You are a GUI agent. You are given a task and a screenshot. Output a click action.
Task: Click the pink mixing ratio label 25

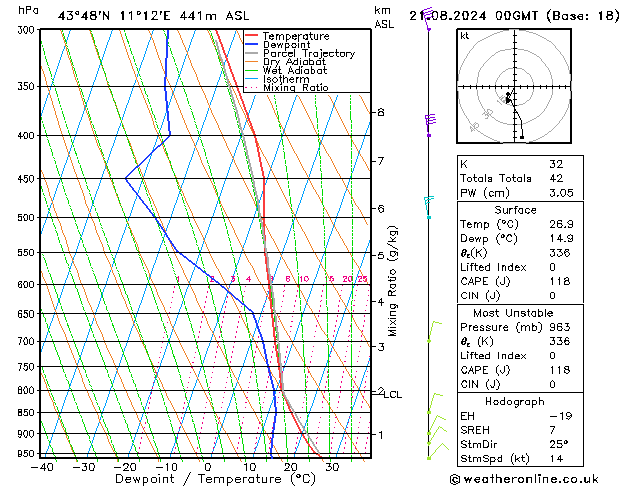(362, 279)
